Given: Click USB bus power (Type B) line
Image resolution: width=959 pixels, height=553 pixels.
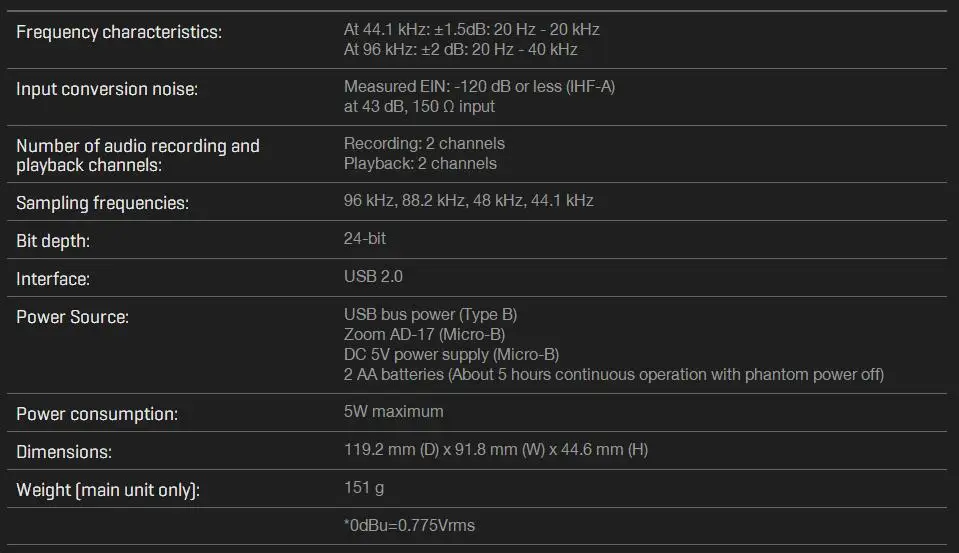Looking at the screenshot, I should click(431, 314).
